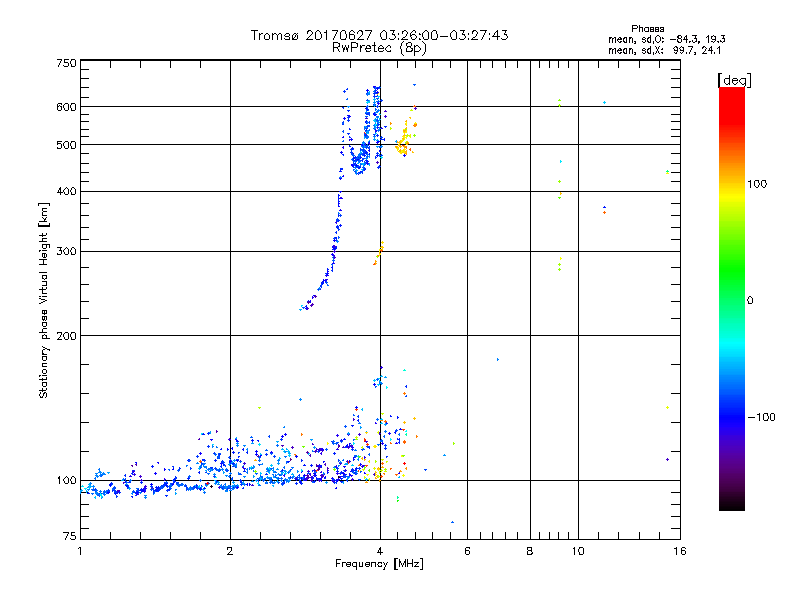800x600 pixels.
Task: Click the "300" y-axis tick label
Action: point(66,252)
